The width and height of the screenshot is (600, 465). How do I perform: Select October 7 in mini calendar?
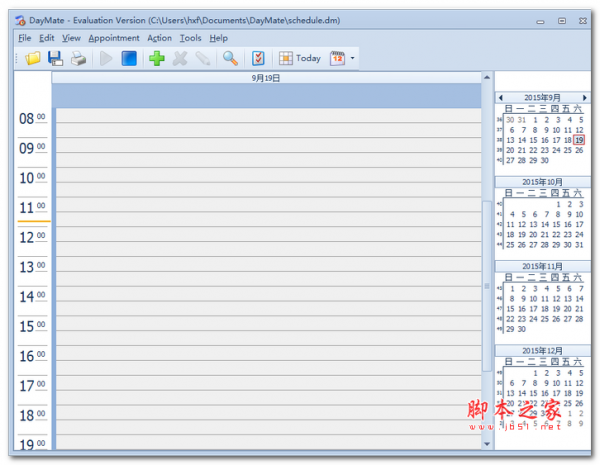click(x=546, y=214)
